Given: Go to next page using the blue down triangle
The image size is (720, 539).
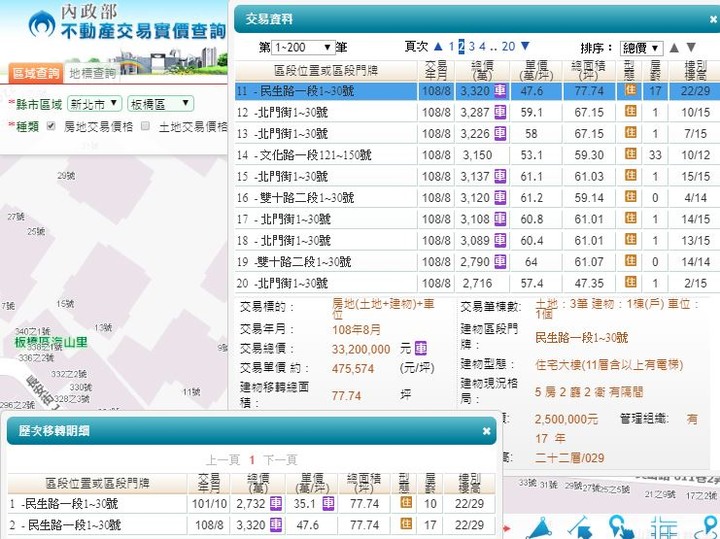Looking at the screenshot, I should (525, 45).
